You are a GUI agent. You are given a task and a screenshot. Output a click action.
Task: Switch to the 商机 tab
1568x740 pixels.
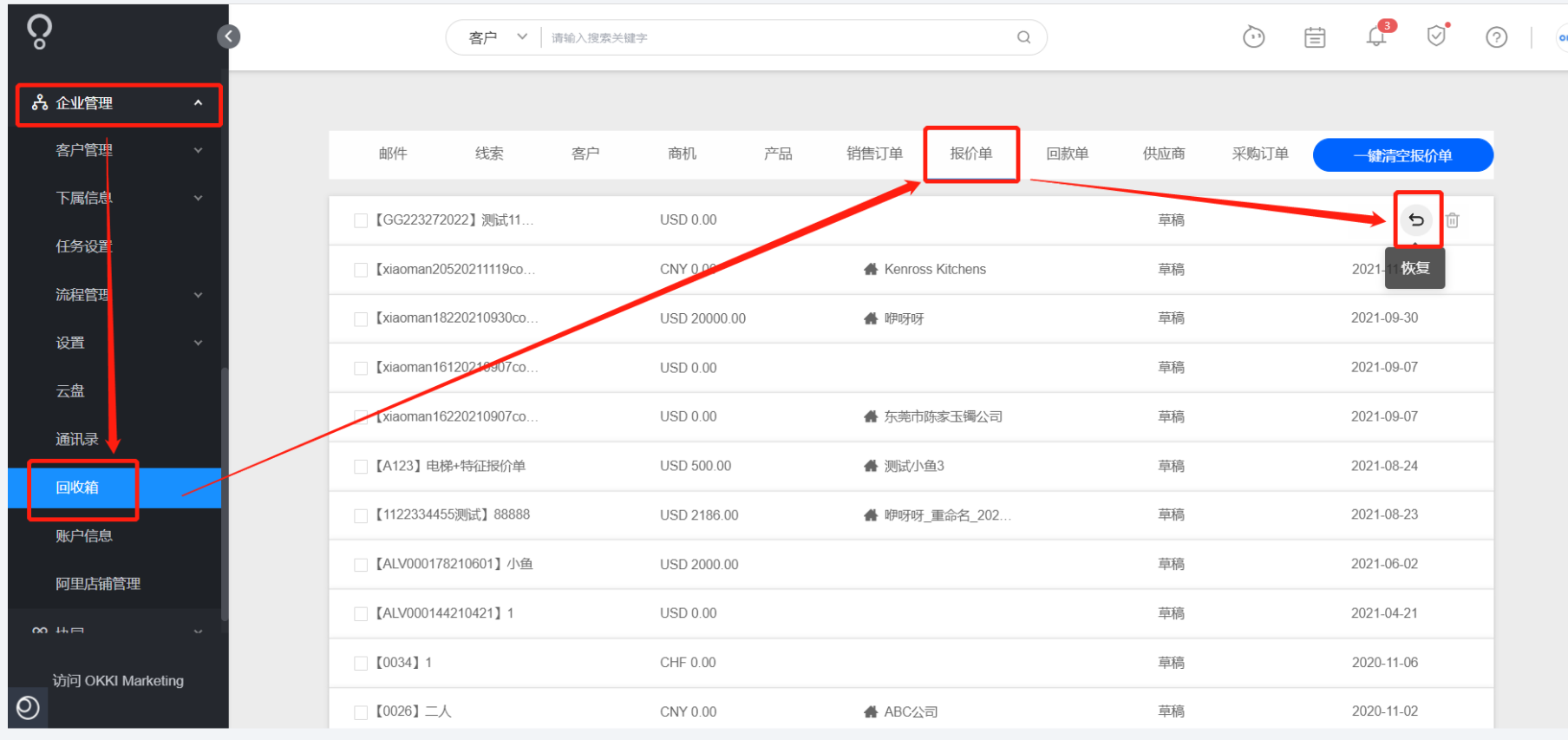pos(682,154)
